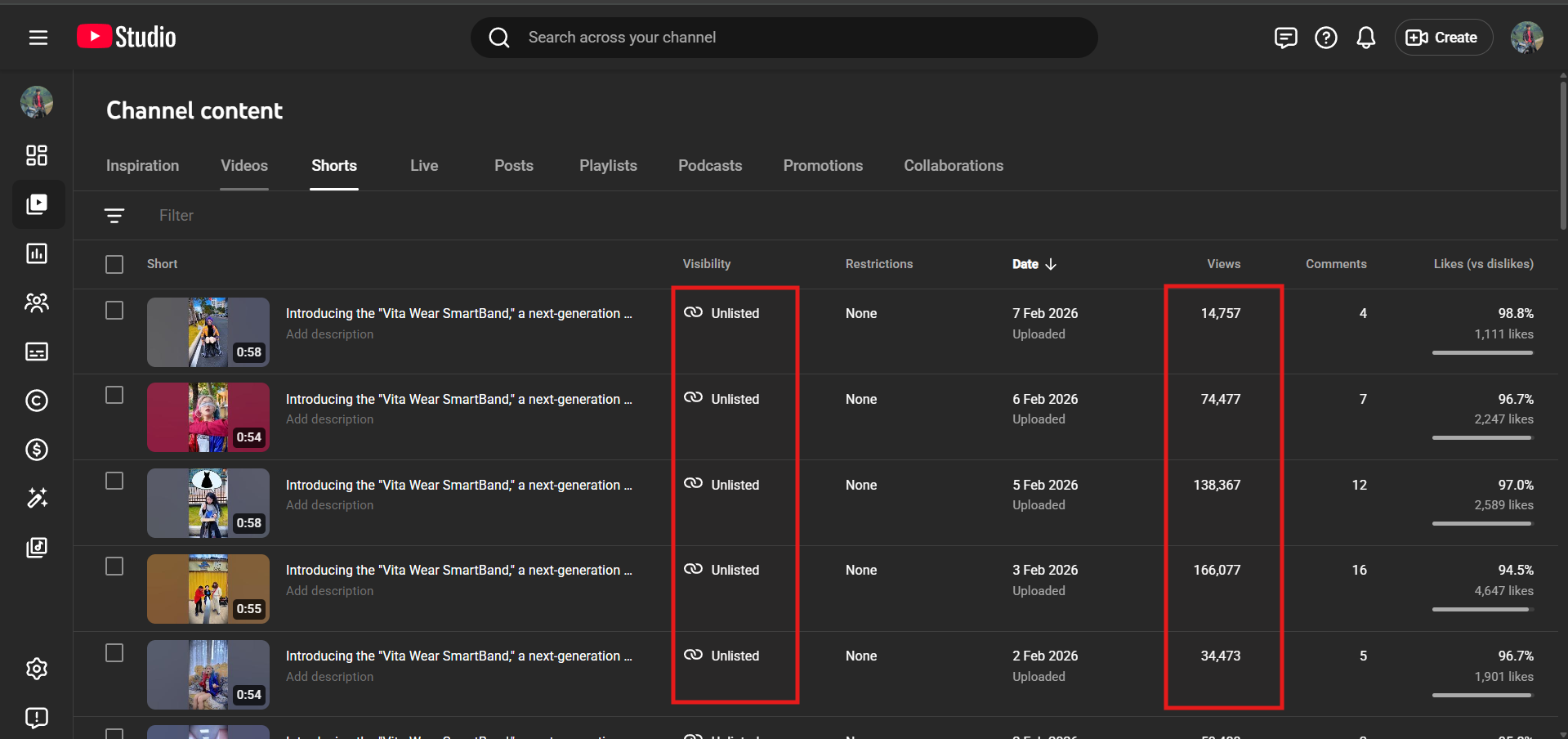Screen dimensions: 1568x739
Task: Click the Create button
Action: click(x=1443, y=38)
